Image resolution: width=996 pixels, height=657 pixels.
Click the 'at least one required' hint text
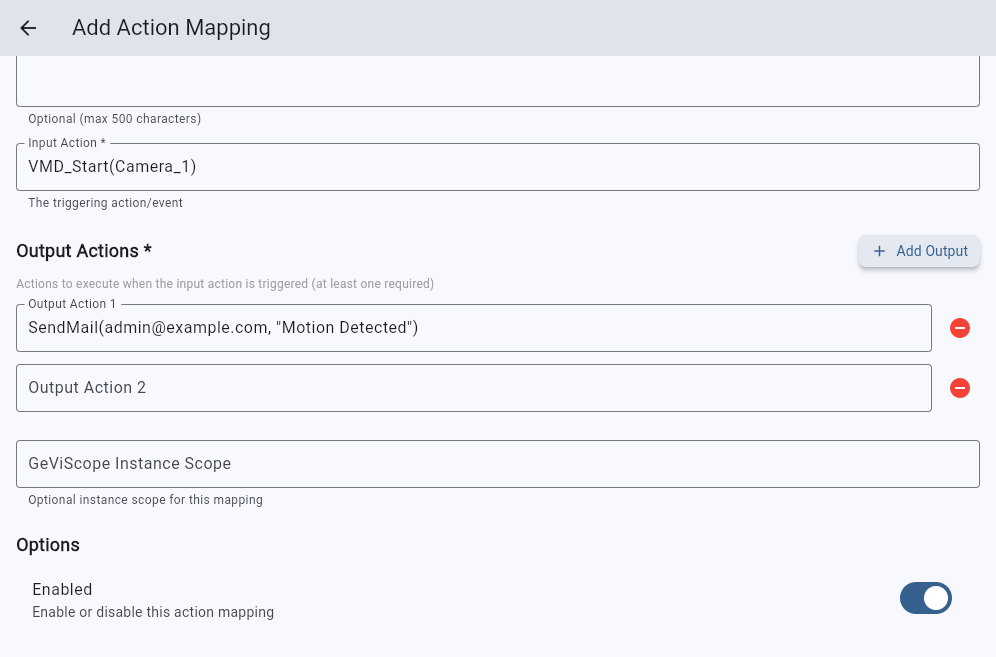click(370, 284)
